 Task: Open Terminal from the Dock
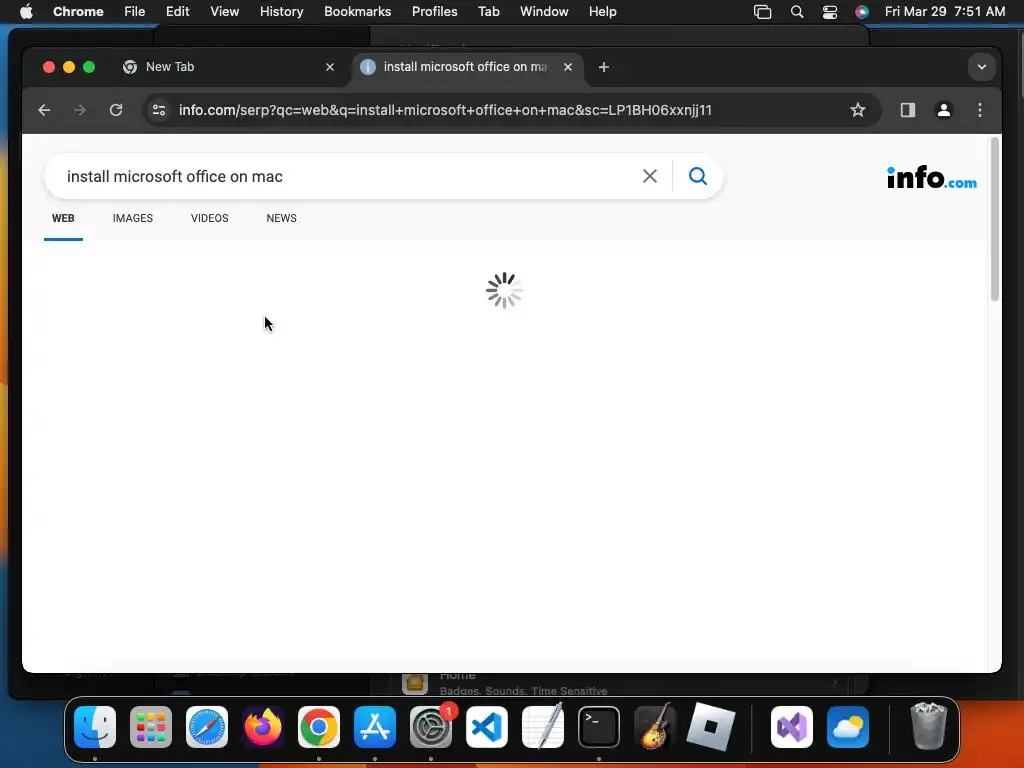coord(599,727)
